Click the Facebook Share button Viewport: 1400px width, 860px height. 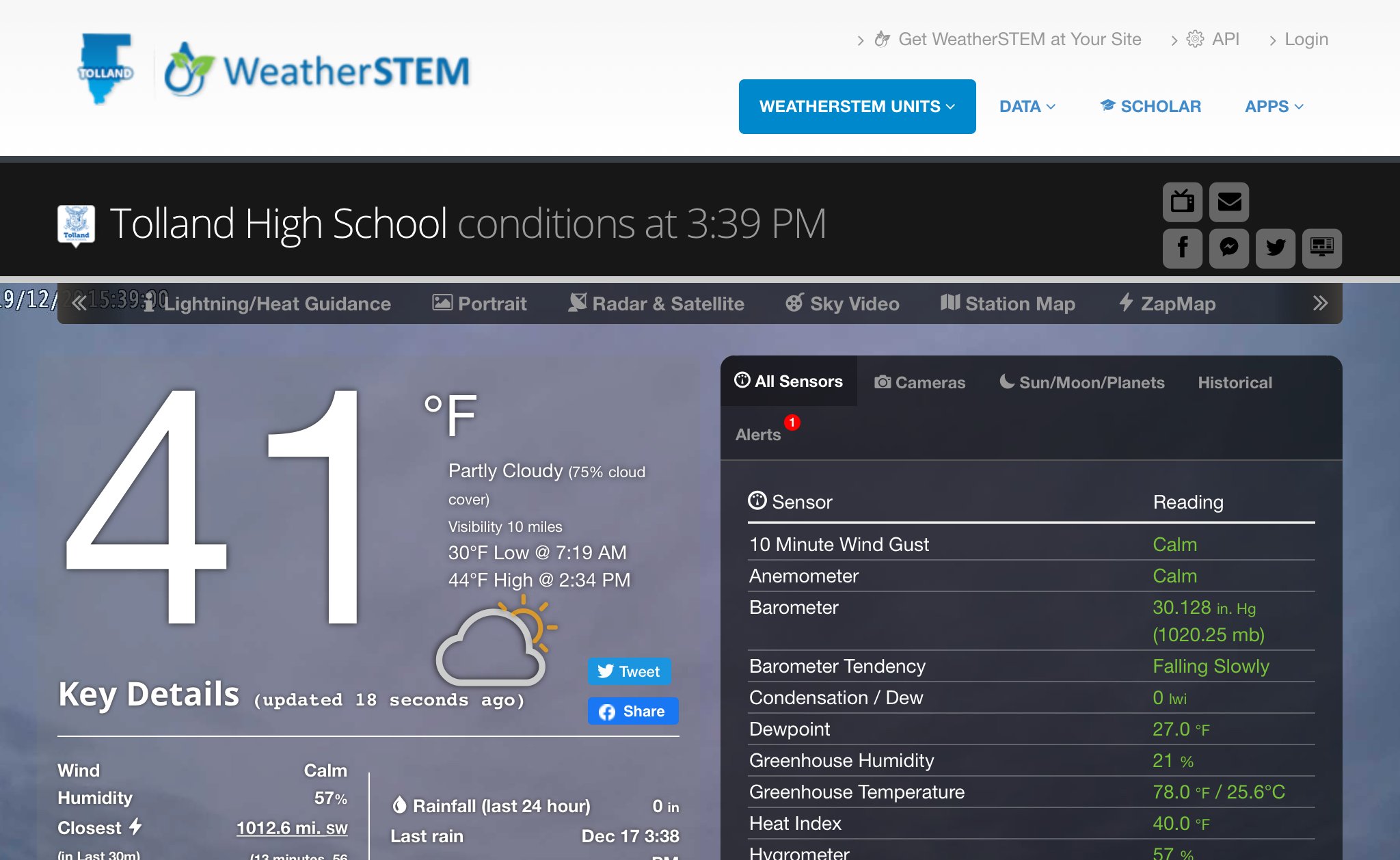click(633, 711)
